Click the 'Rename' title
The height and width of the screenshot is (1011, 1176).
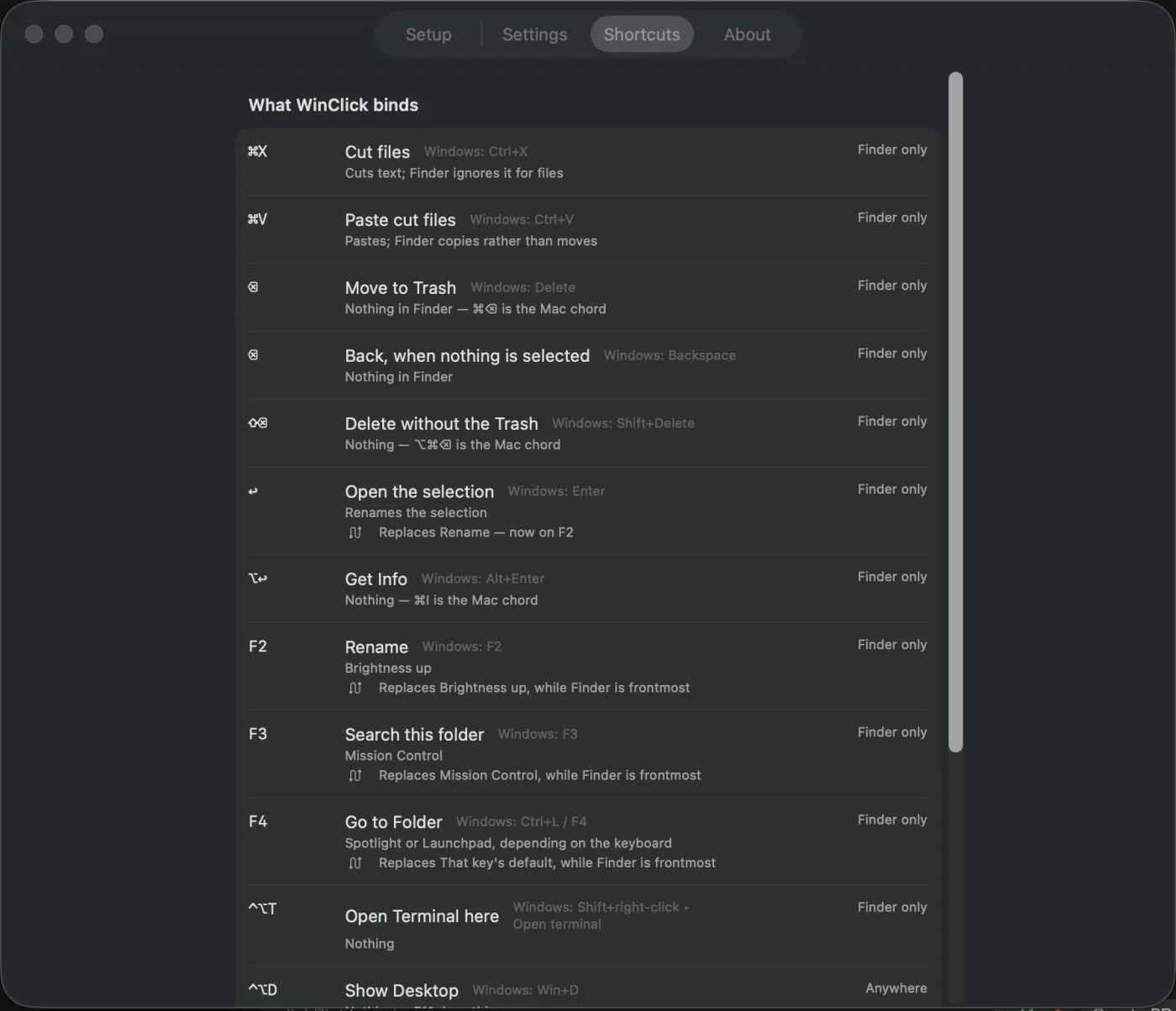pos(376,647)
